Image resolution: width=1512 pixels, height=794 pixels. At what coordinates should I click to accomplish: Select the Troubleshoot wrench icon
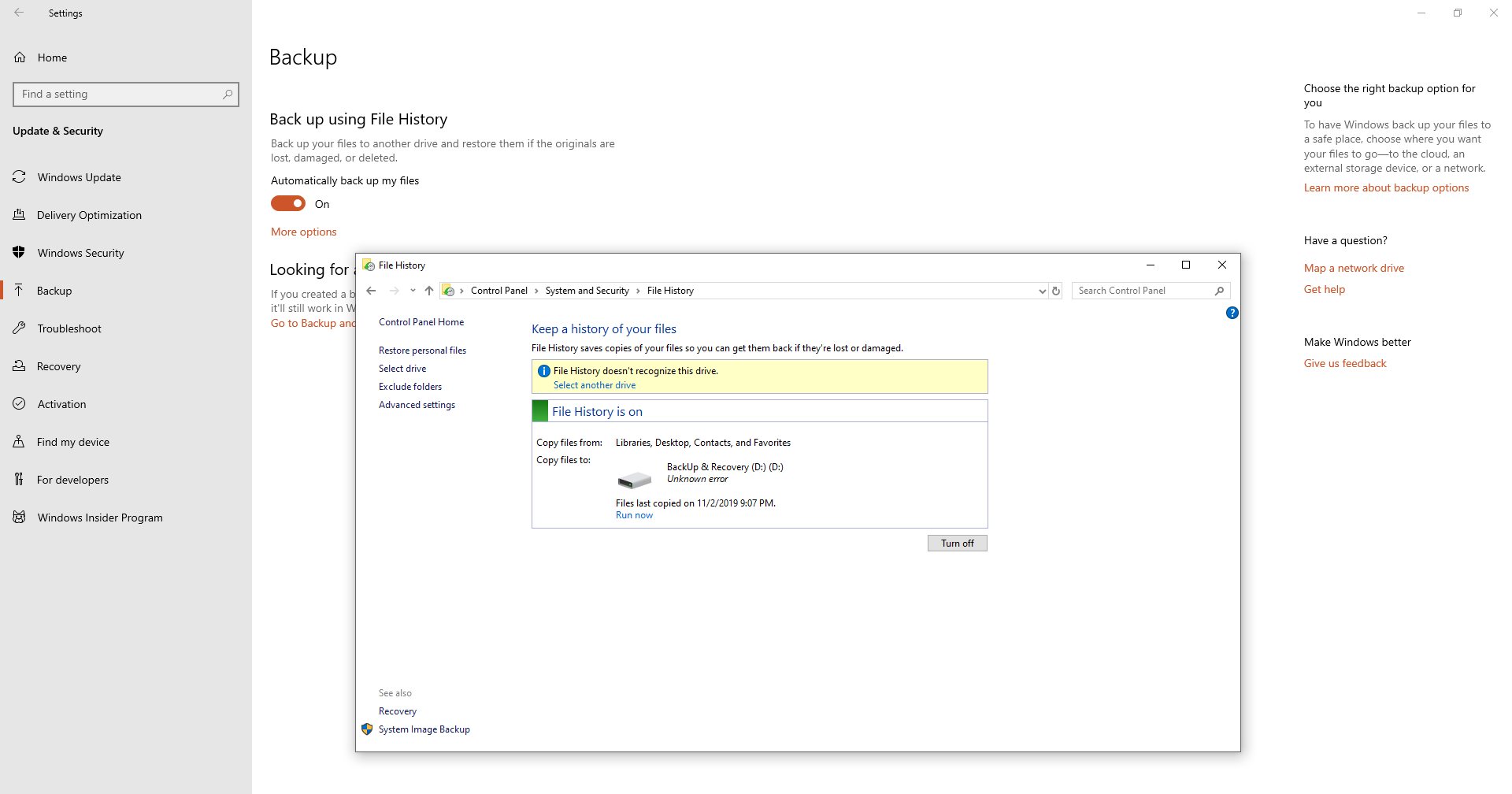(19, 328)
